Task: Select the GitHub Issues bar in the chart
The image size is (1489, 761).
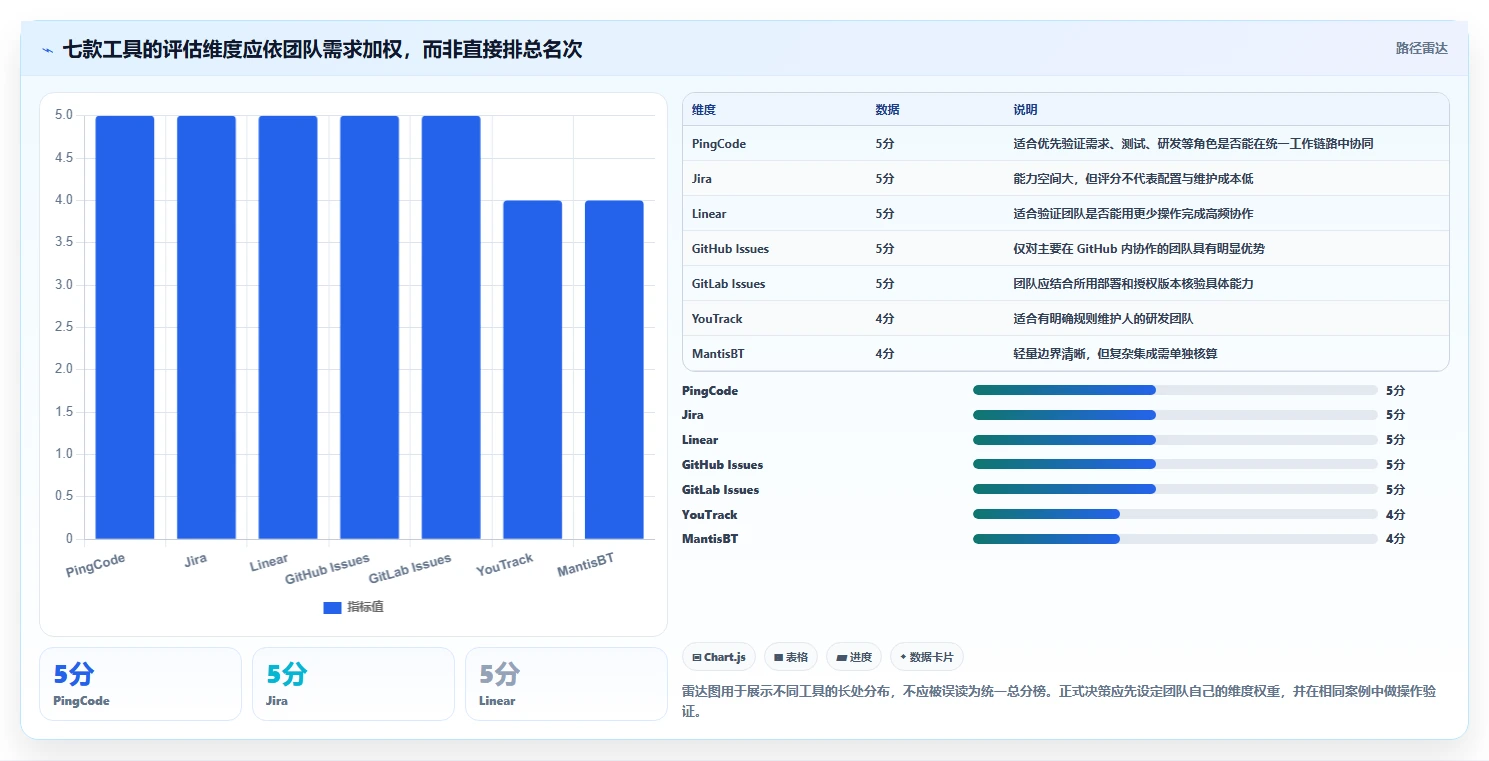Action: pyautogui.click(x=369, y=327)
